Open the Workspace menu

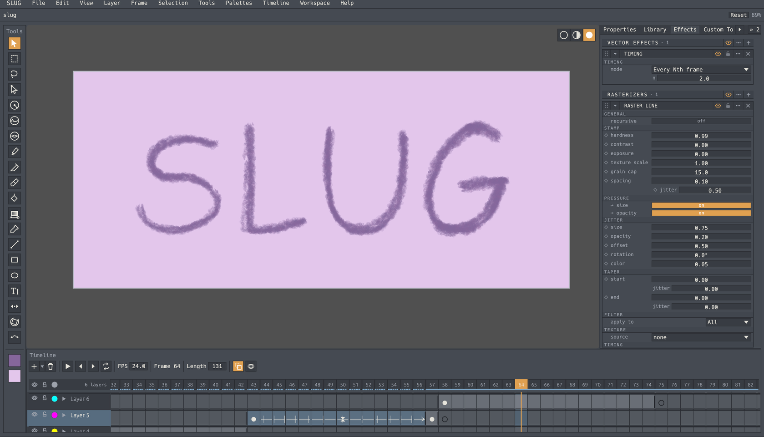[x=315, y=3]
